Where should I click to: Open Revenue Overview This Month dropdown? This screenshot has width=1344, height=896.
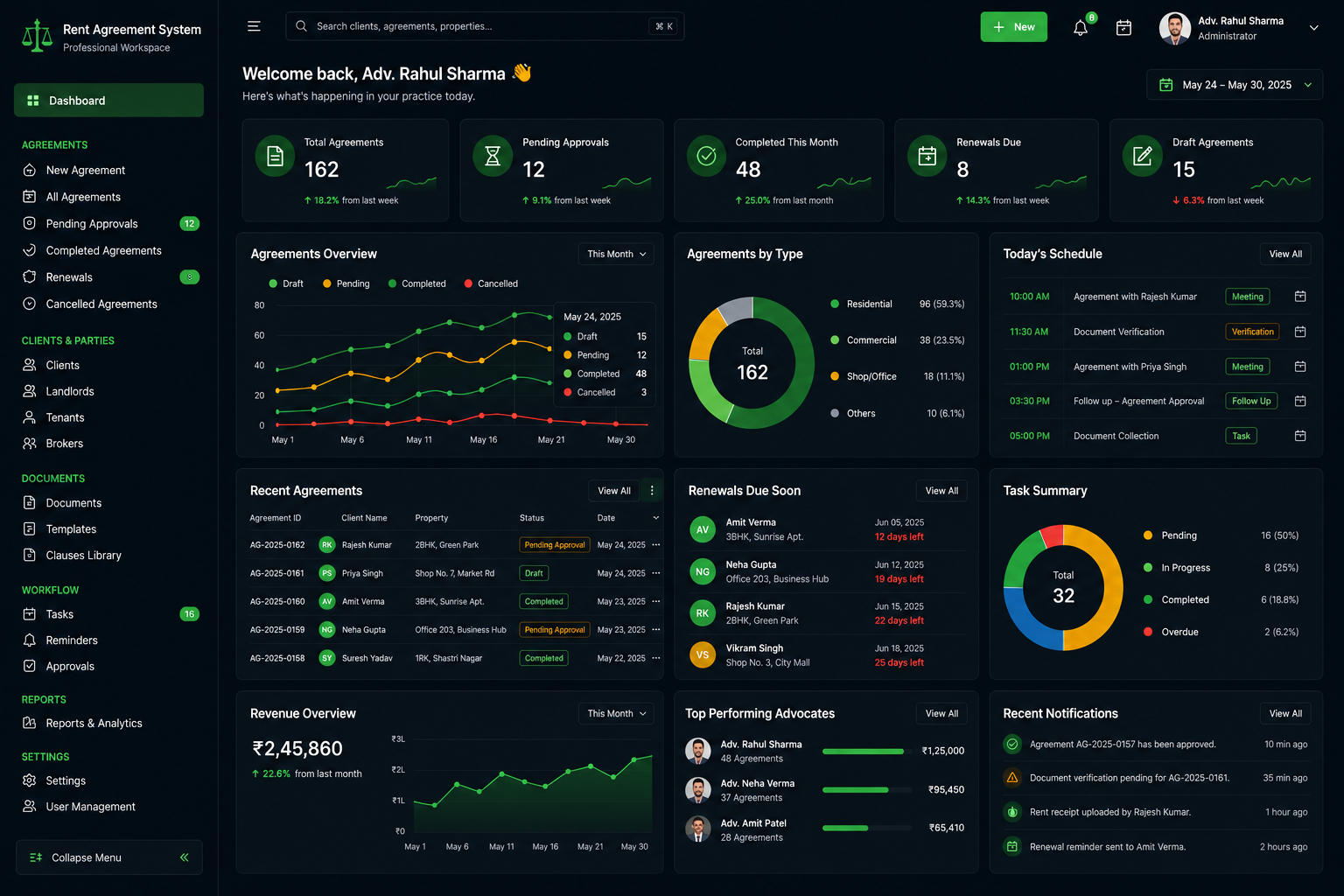pos(616,714)
